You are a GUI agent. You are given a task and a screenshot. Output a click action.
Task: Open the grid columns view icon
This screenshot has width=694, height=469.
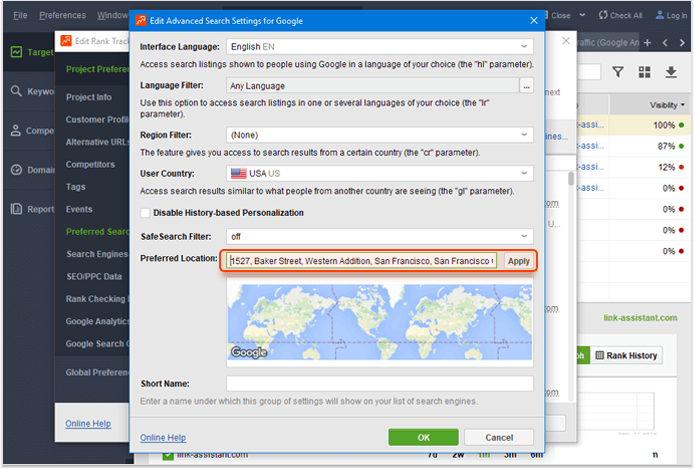(x=644, y=72)
